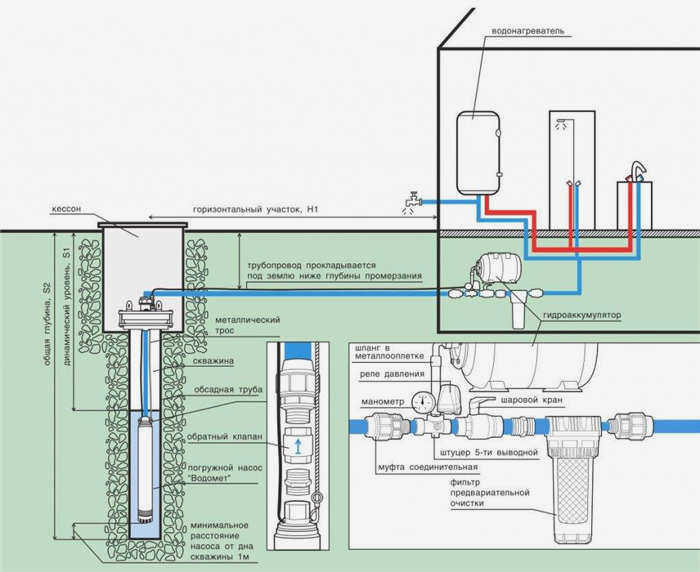Click the large pre-filter cartridge housing
Screen dimensions: 700x572
[573, 480]
